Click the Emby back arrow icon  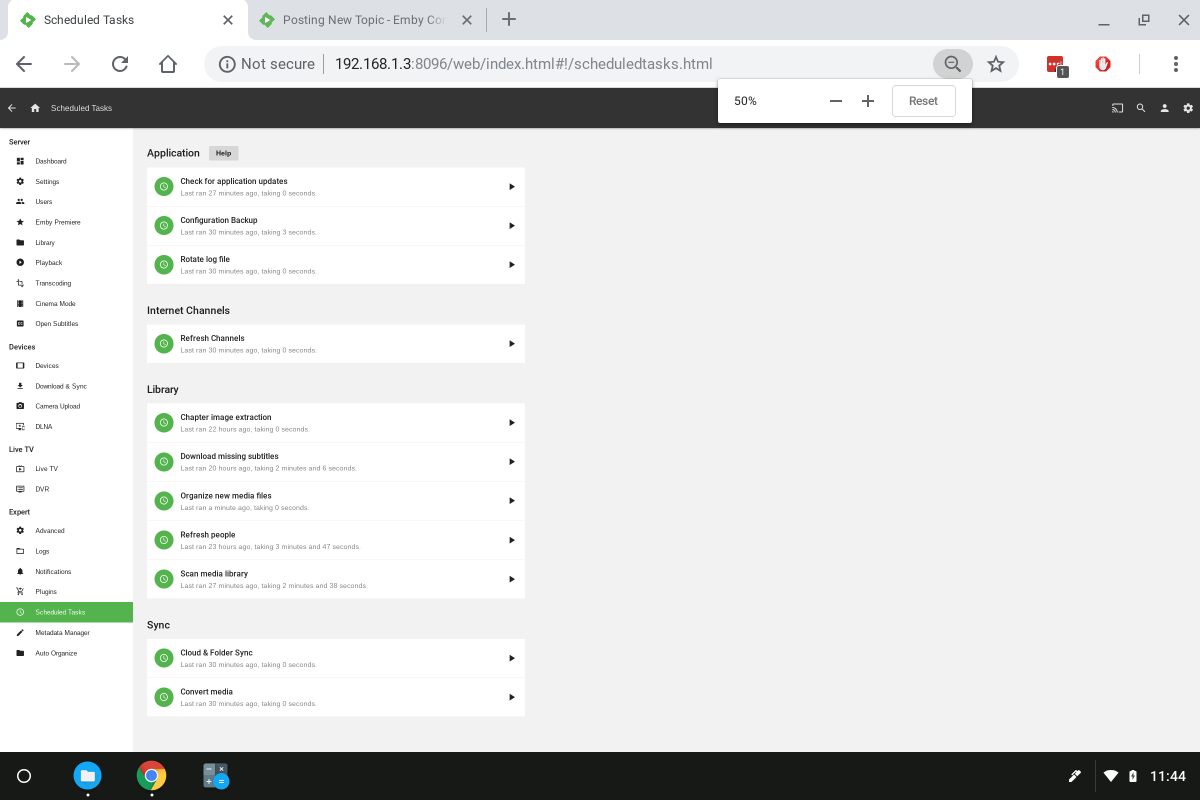click(x=12, y=108)
